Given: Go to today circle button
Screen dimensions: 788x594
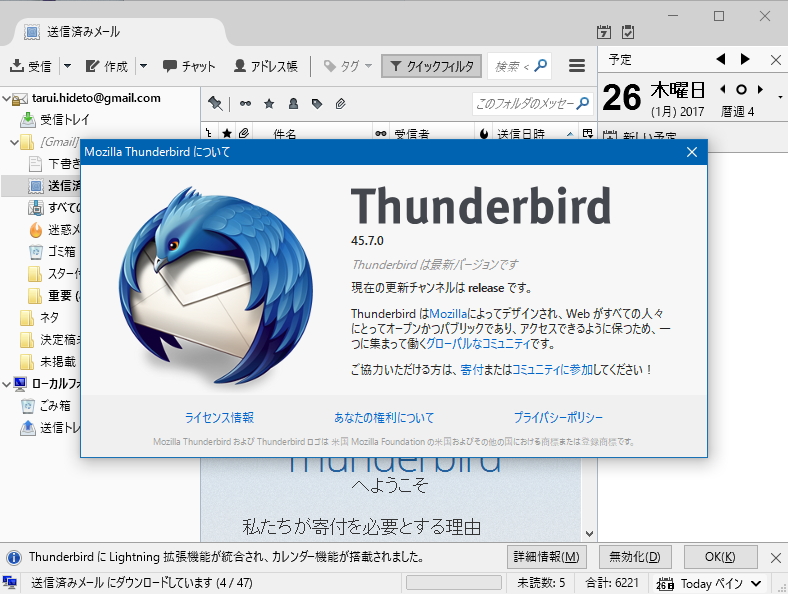Looking at the screenshot, I should coord(741,90).
